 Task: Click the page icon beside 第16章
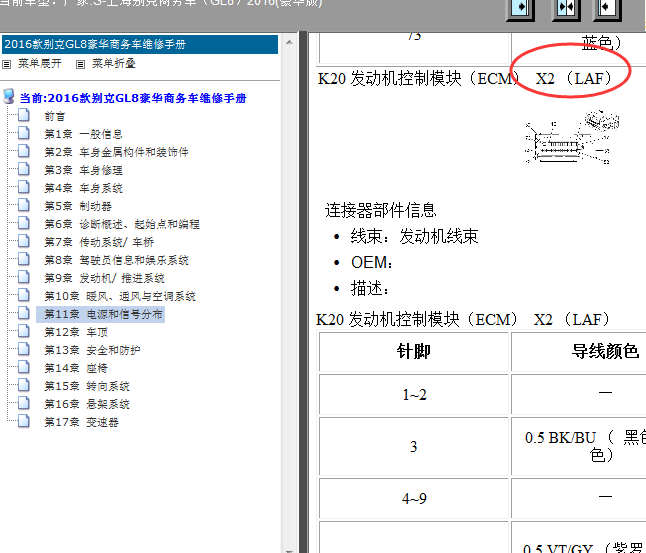click(24, 403)
